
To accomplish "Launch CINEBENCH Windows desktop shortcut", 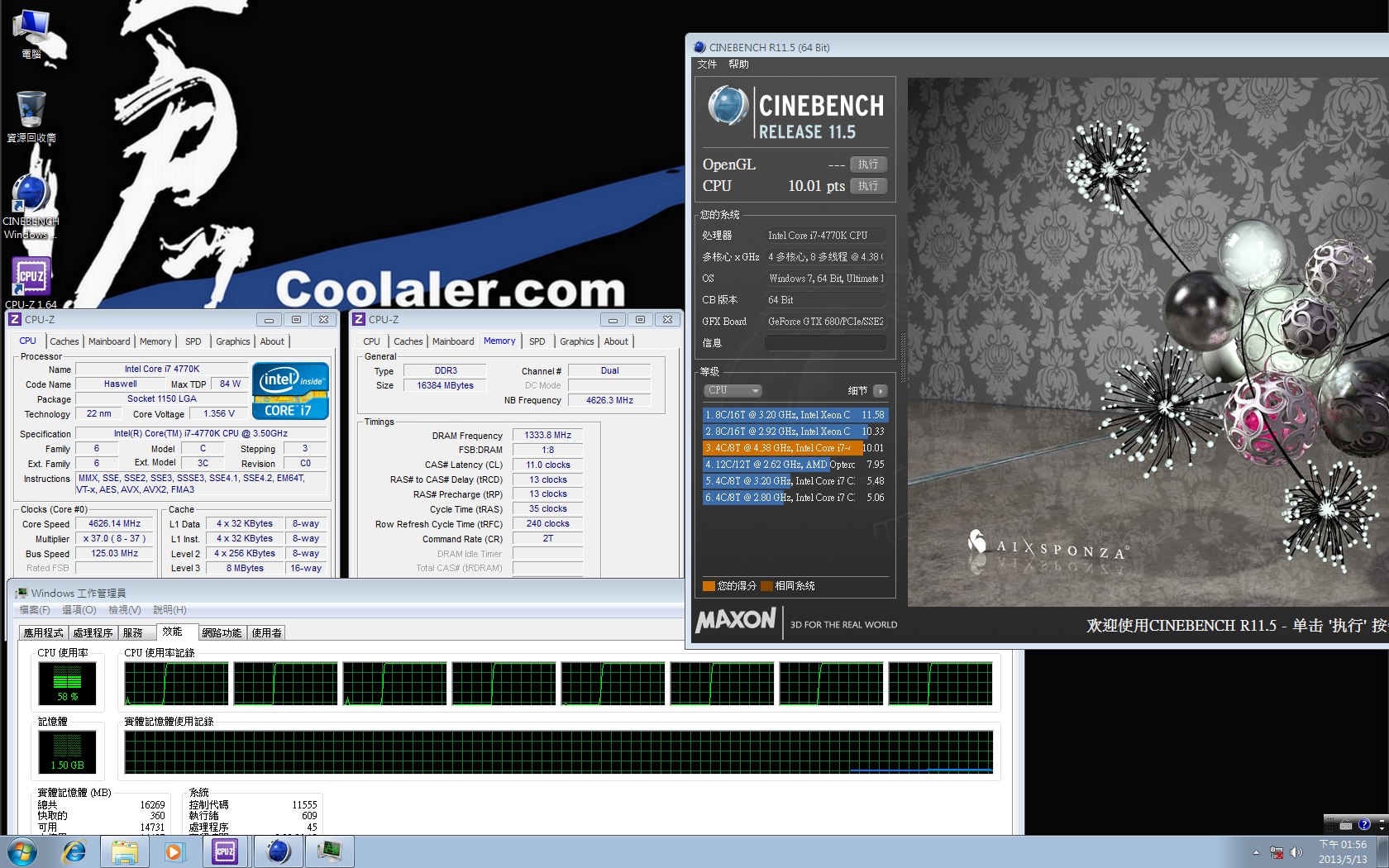I will [x=31, y=207].
